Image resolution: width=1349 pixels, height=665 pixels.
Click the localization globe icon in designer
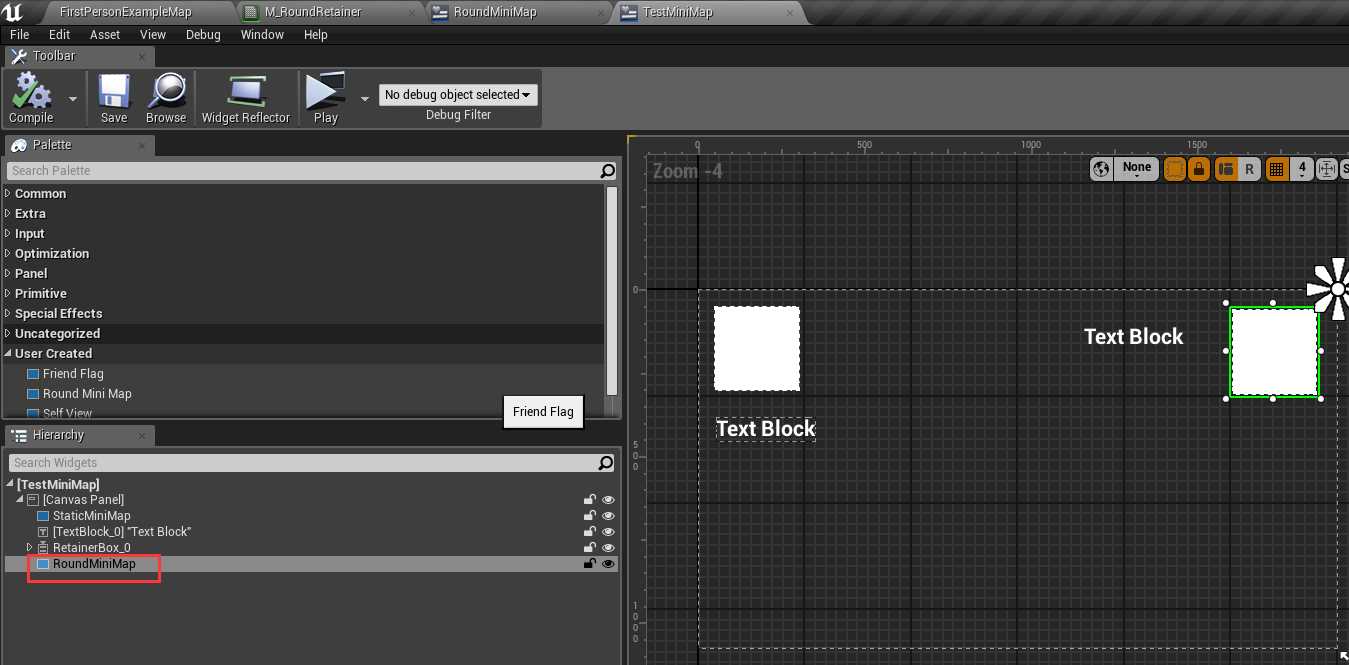tap(1101, 169)
